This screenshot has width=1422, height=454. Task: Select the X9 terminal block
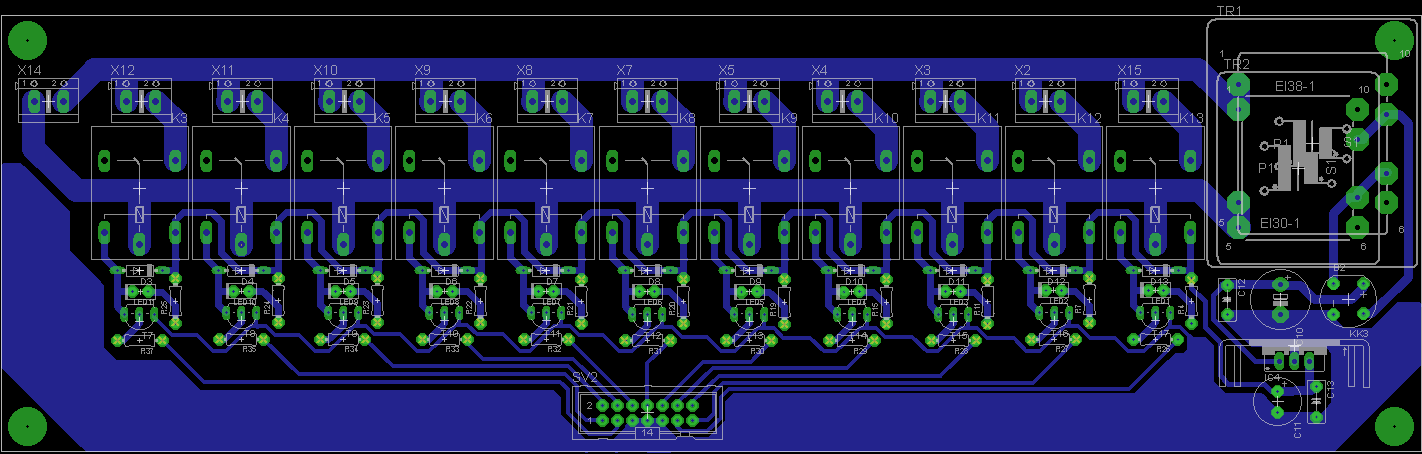(x=446, y=100)
